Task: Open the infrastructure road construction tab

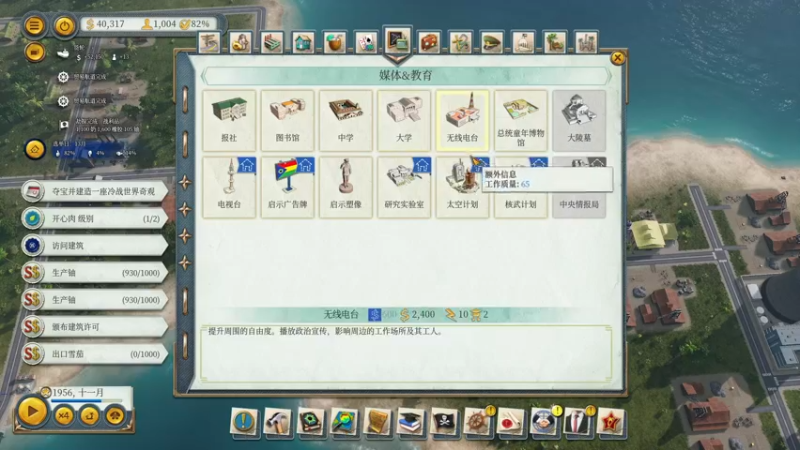Action: 210,42
